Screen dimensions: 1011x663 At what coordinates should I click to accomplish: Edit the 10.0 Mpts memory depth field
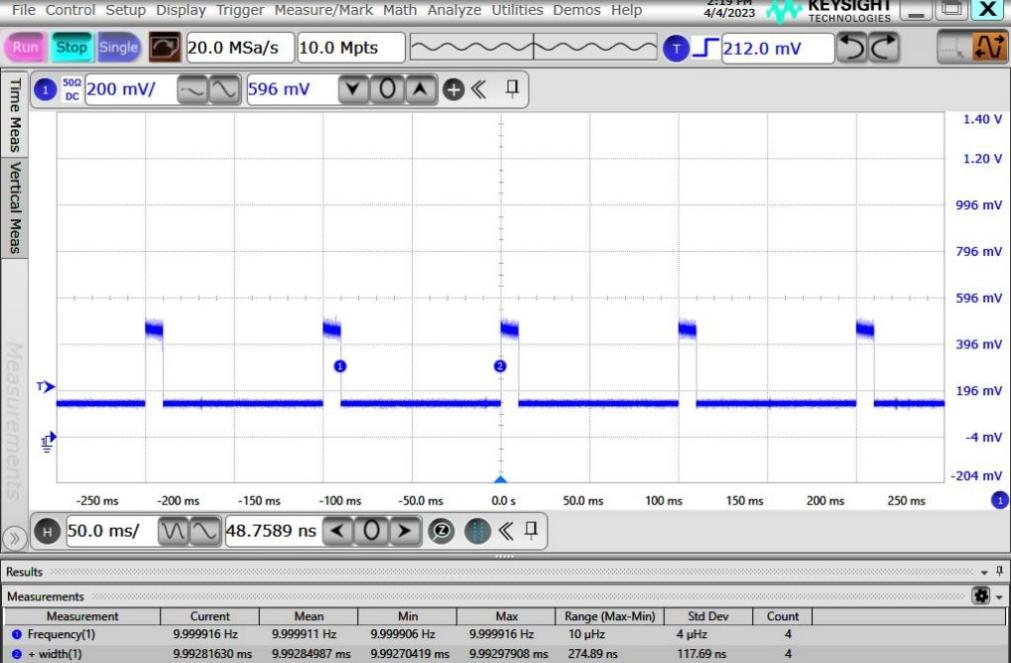(x=351, y=48)
